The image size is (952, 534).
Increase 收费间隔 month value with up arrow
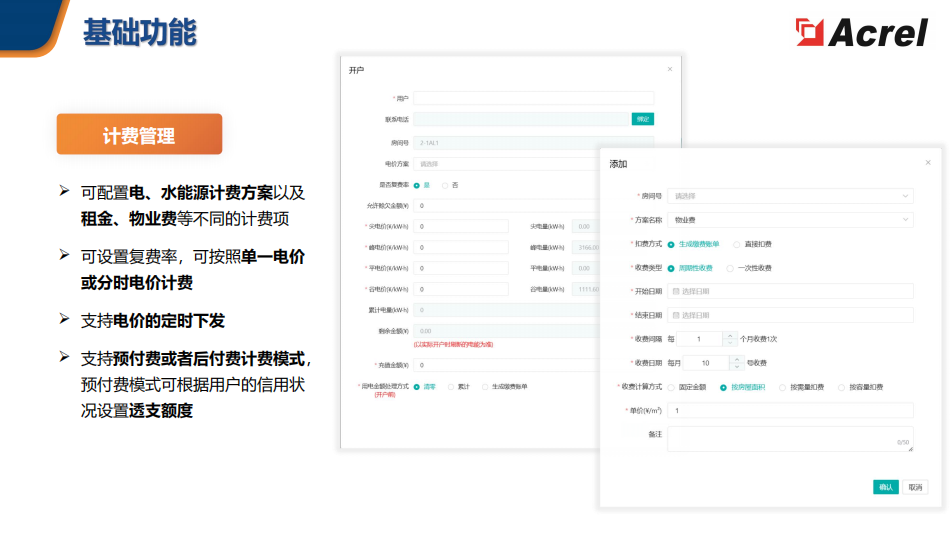click(x=730, y=335)
